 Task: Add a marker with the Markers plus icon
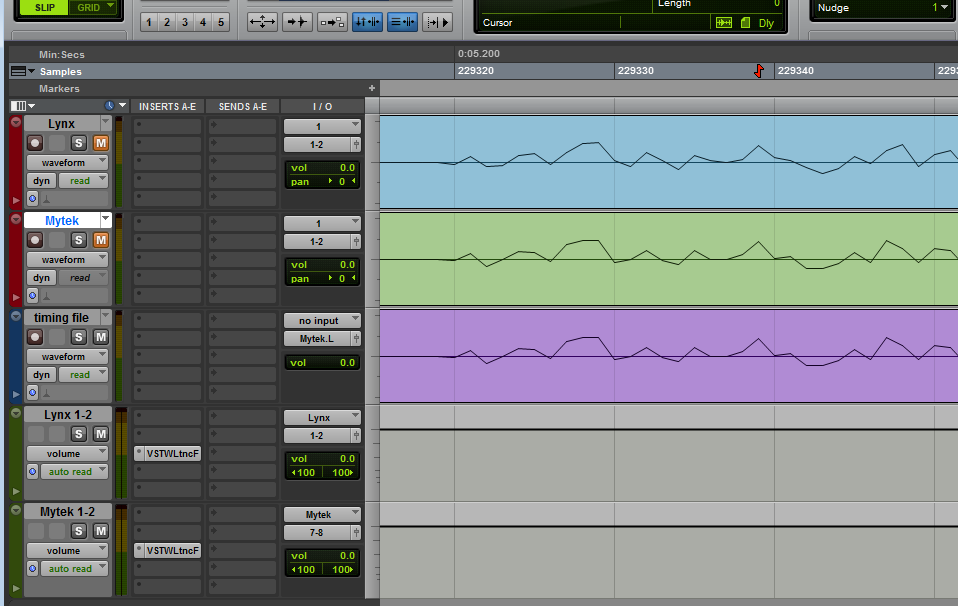tap(371, 89)
